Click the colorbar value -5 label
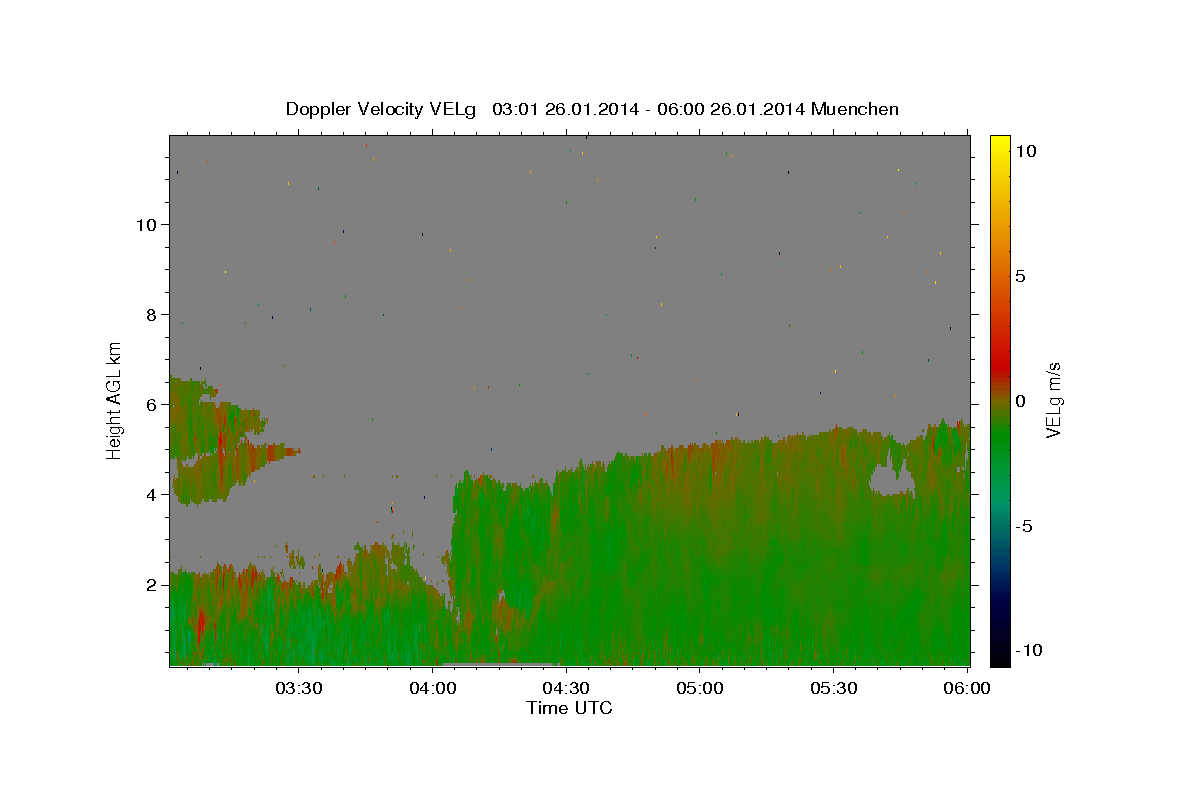 point(1025,526)
